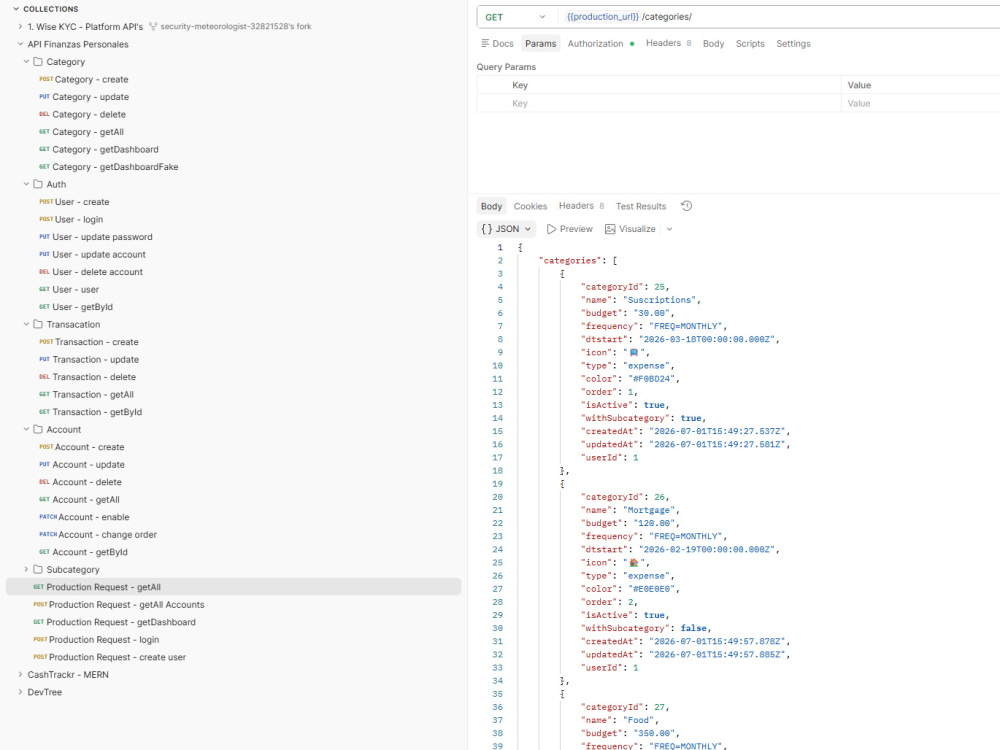
Task: Open the Category - getAll request
Action: coord(88,132)
